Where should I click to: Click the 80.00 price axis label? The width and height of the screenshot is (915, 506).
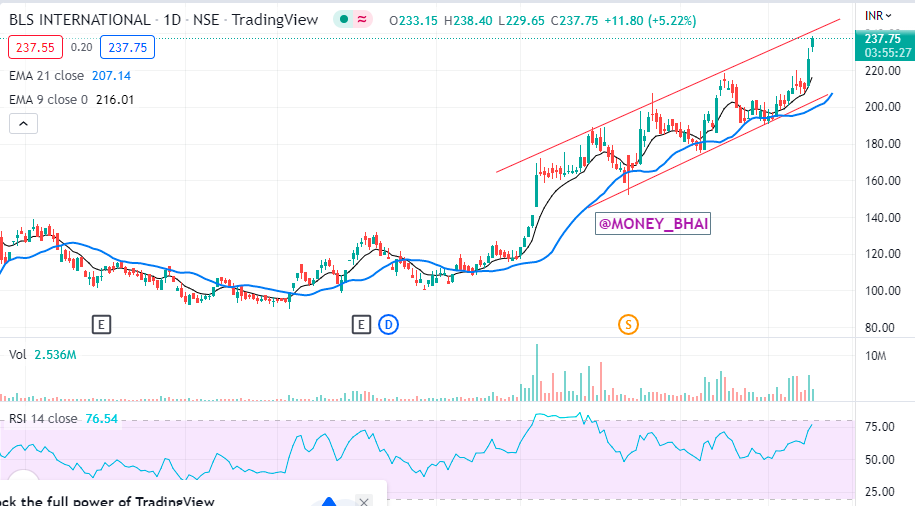click(x=879, y=328)
